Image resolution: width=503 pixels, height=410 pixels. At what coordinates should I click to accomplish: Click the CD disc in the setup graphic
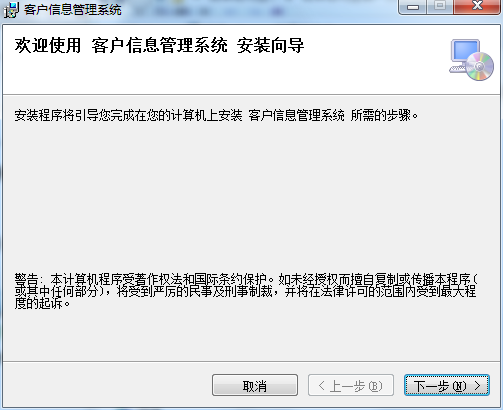point(480,66)
